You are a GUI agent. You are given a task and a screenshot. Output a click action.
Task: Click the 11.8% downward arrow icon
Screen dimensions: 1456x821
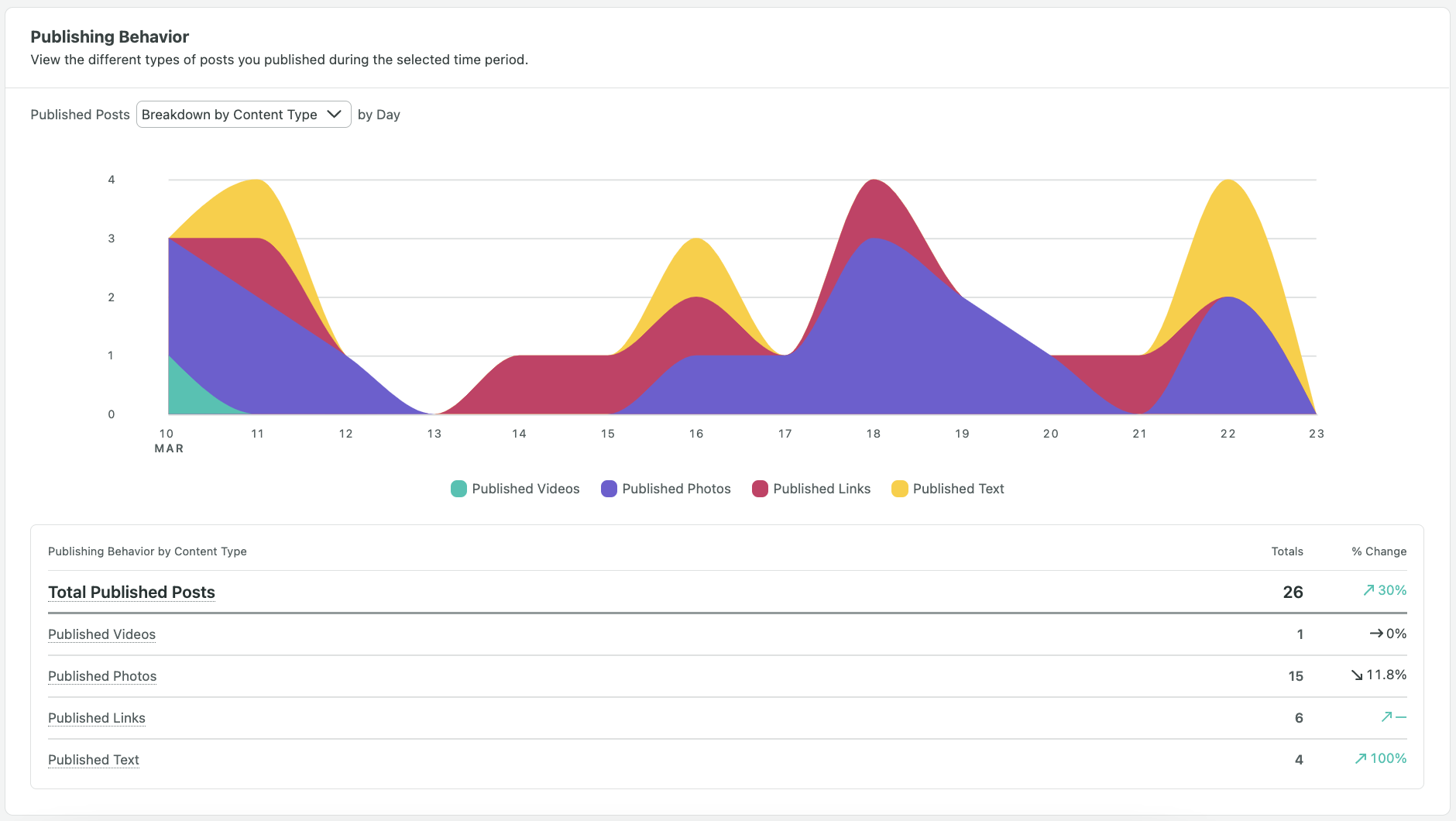[x=1357, y=675]
